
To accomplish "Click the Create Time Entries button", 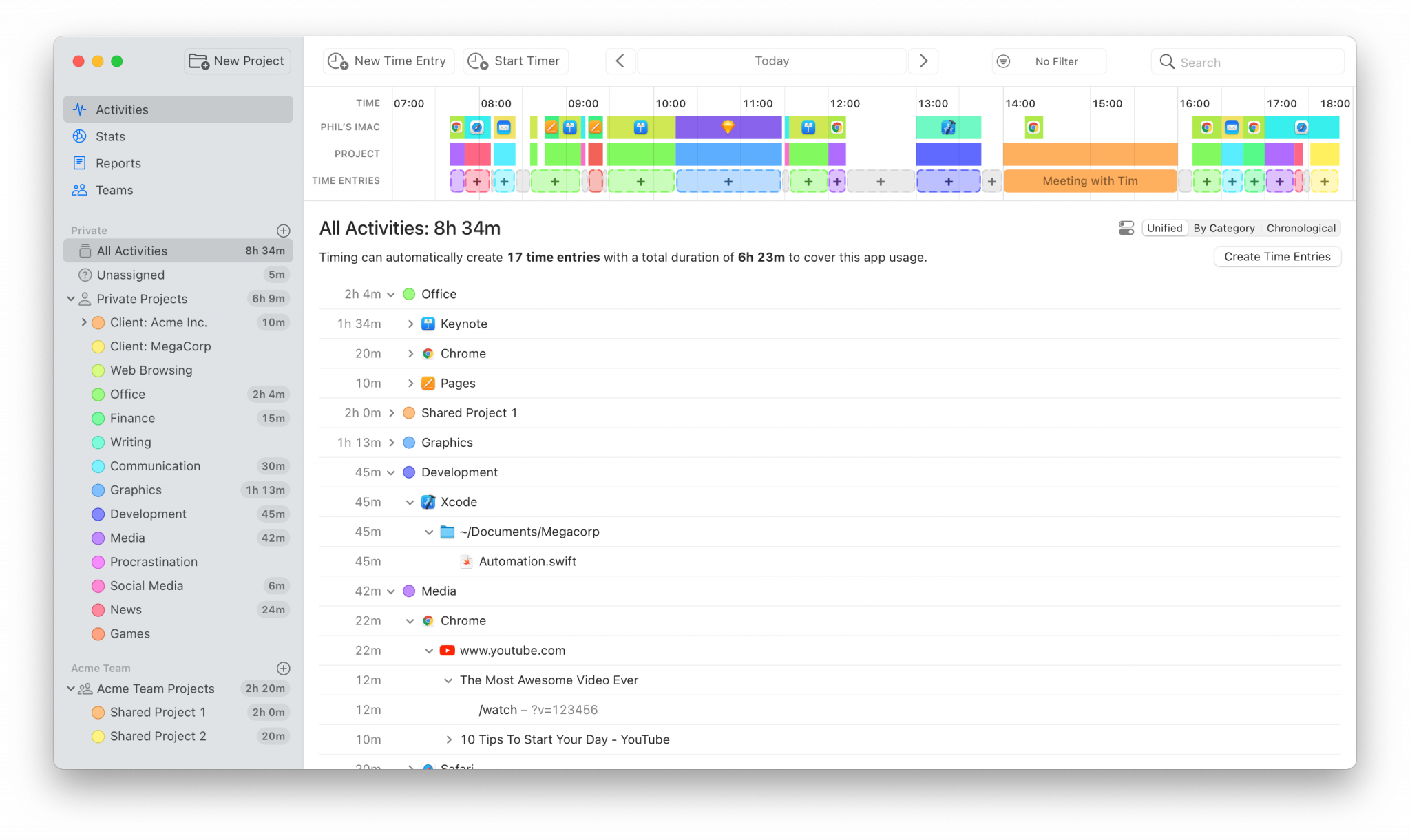I will tap(1277, 256).
